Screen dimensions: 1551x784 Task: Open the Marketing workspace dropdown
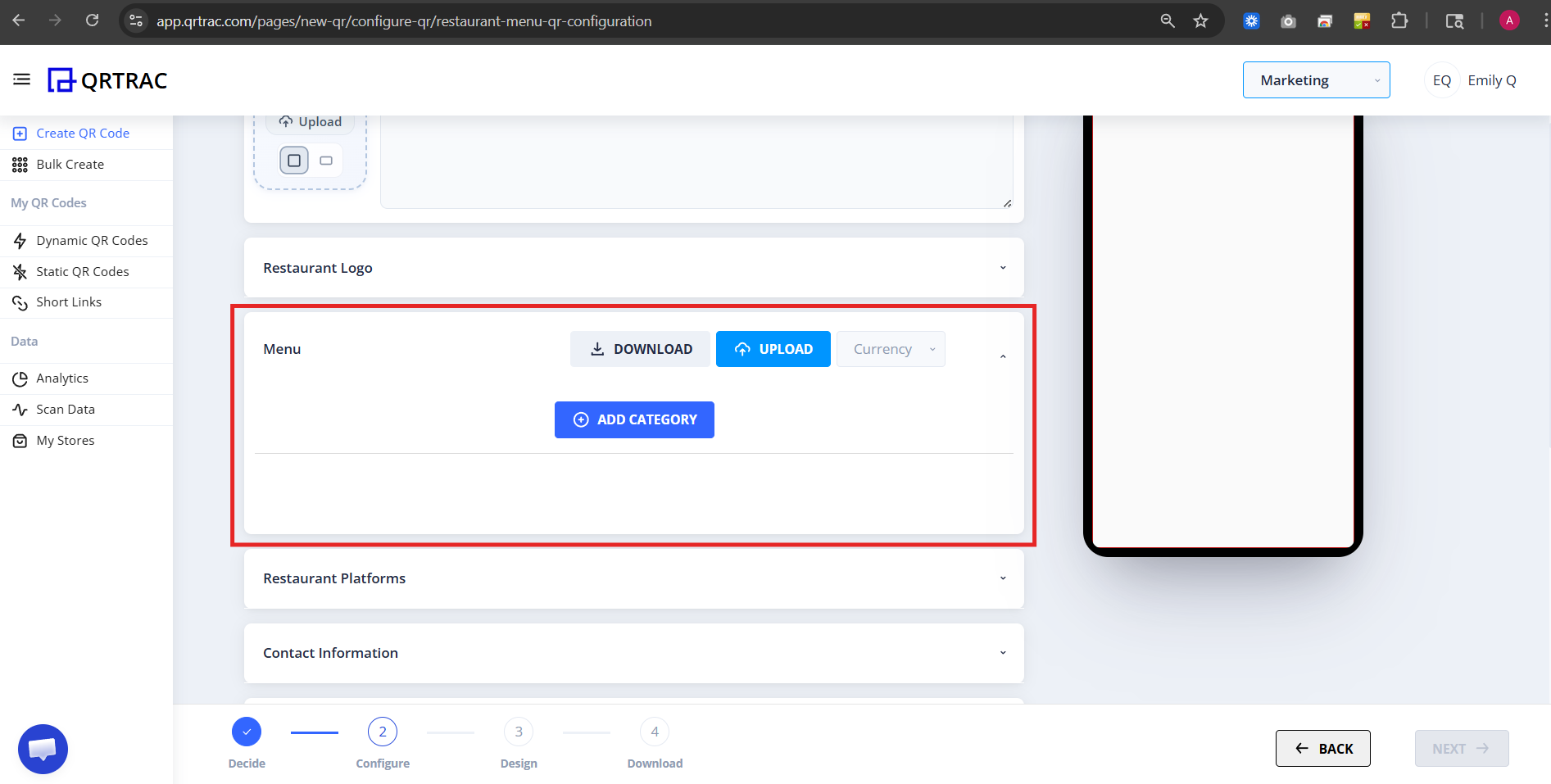coord(1316,79)
